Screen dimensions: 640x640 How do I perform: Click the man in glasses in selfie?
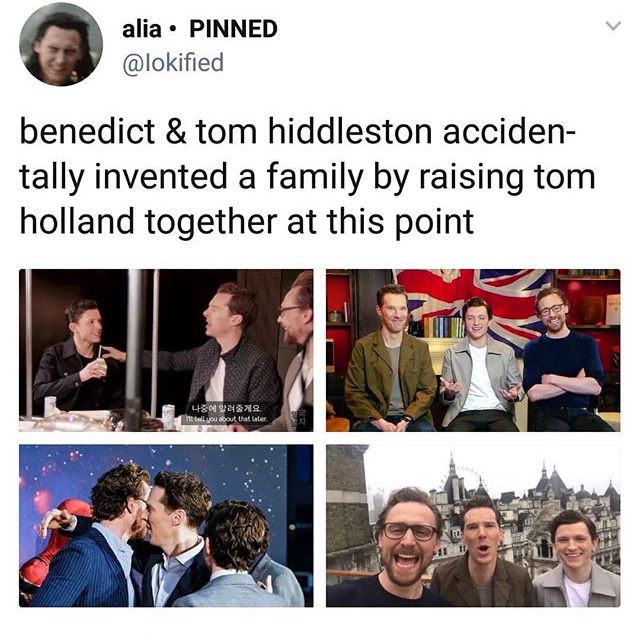click(x=406, y=547)
